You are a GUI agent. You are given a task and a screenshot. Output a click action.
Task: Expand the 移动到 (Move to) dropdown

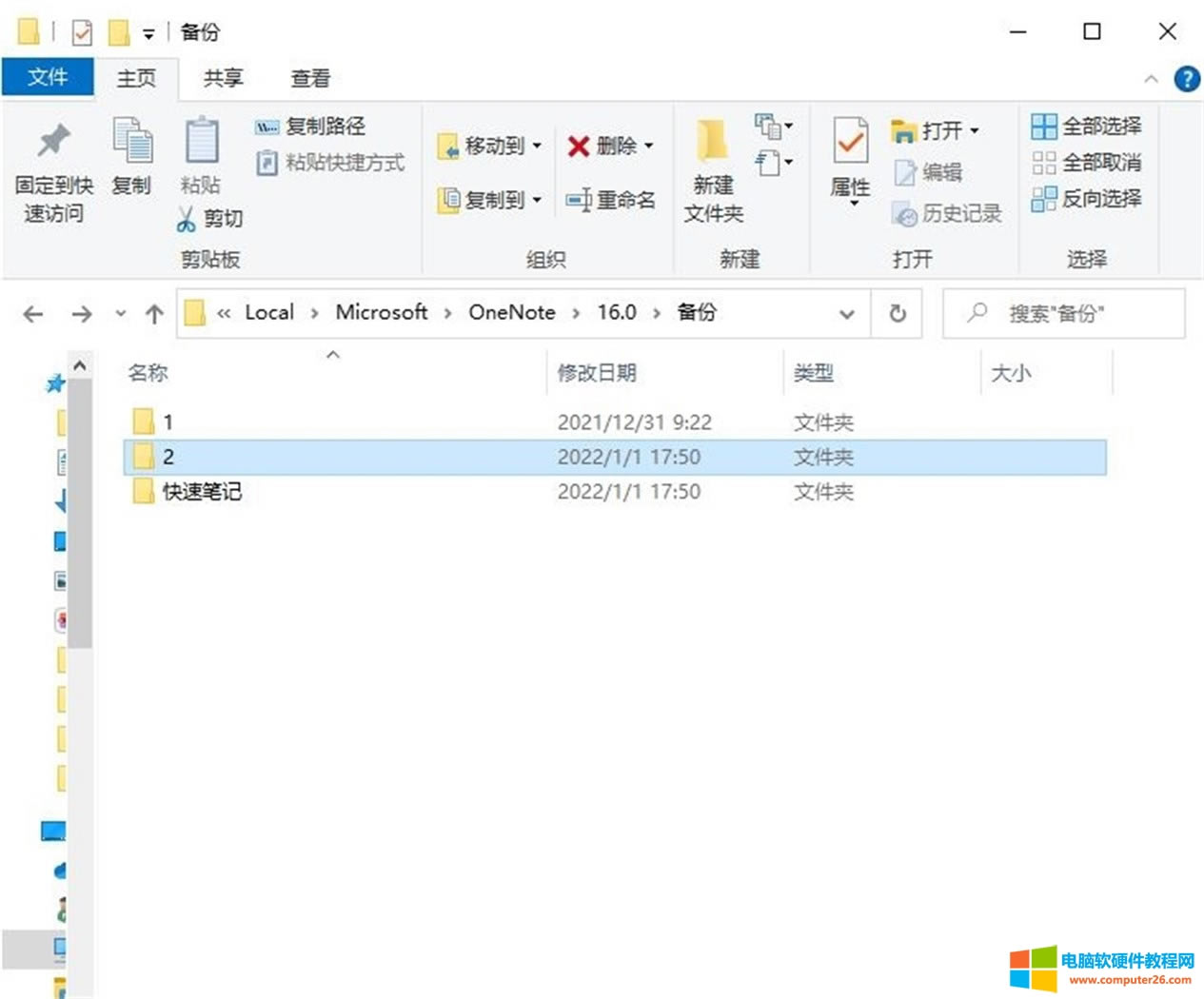point(536,146)
